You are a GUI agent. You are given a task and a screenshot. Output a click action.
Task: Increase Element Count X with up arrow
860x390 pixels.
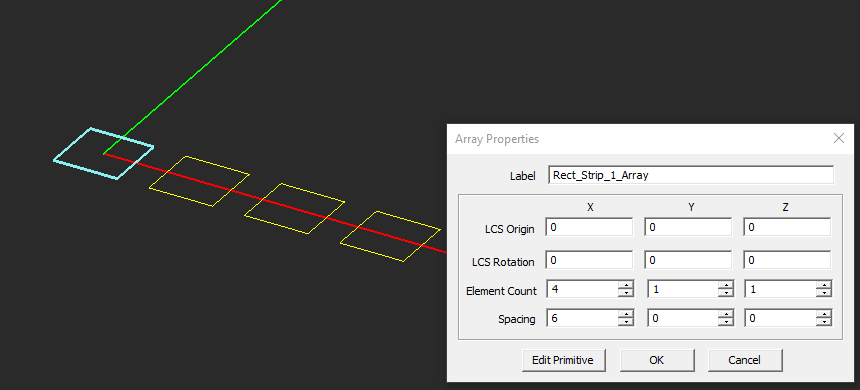[625, 285]
